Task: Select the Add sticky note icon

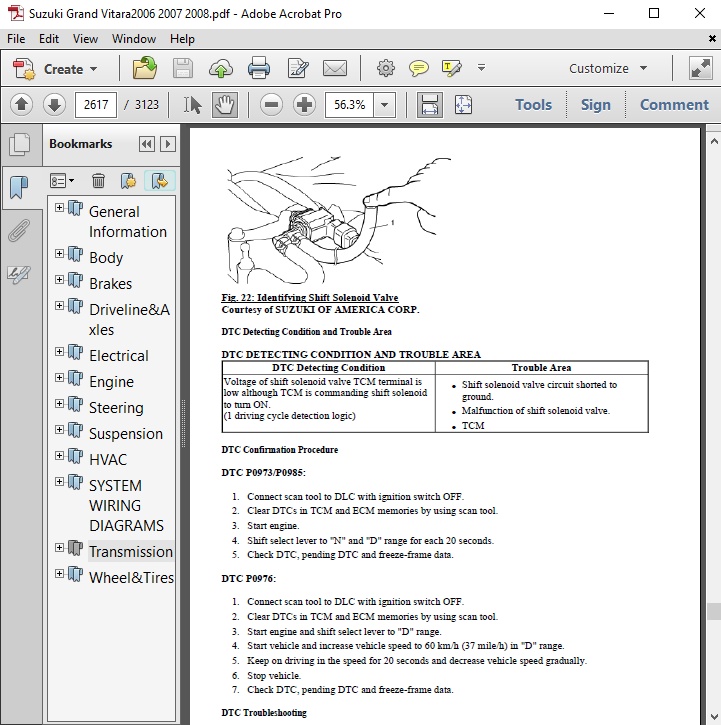Action: 419,68
